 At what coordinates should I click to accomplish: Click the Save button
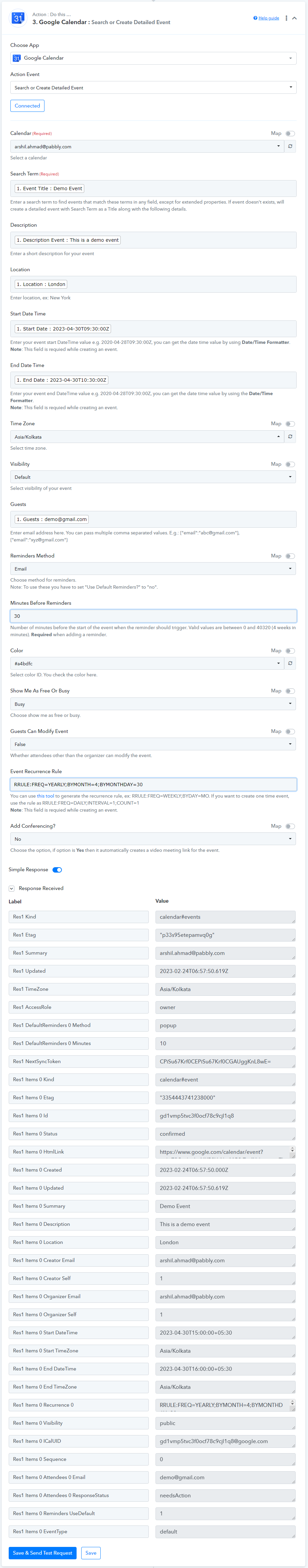point(91,1553)
